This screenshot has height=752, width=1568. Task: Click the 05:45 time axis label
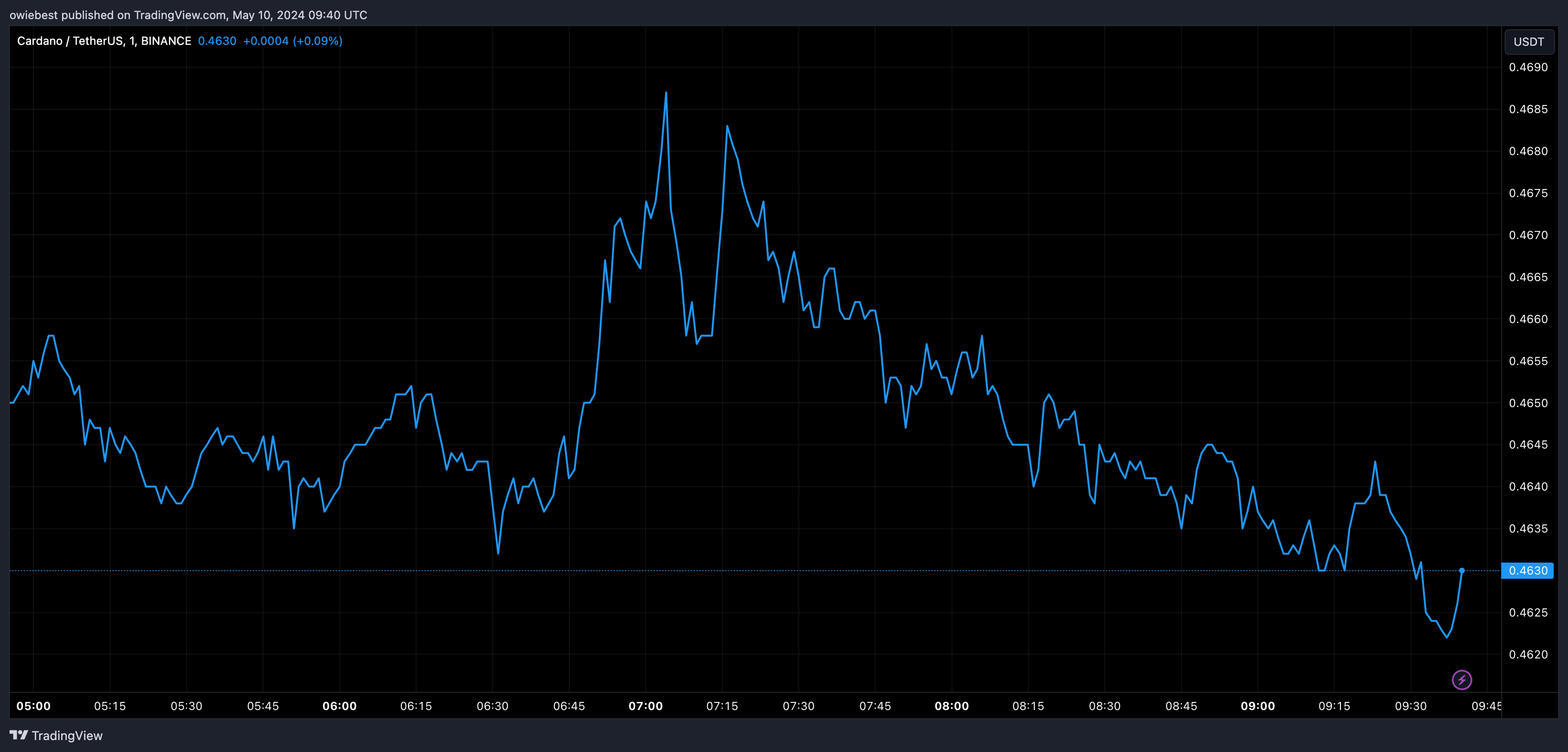pos(263,706)
